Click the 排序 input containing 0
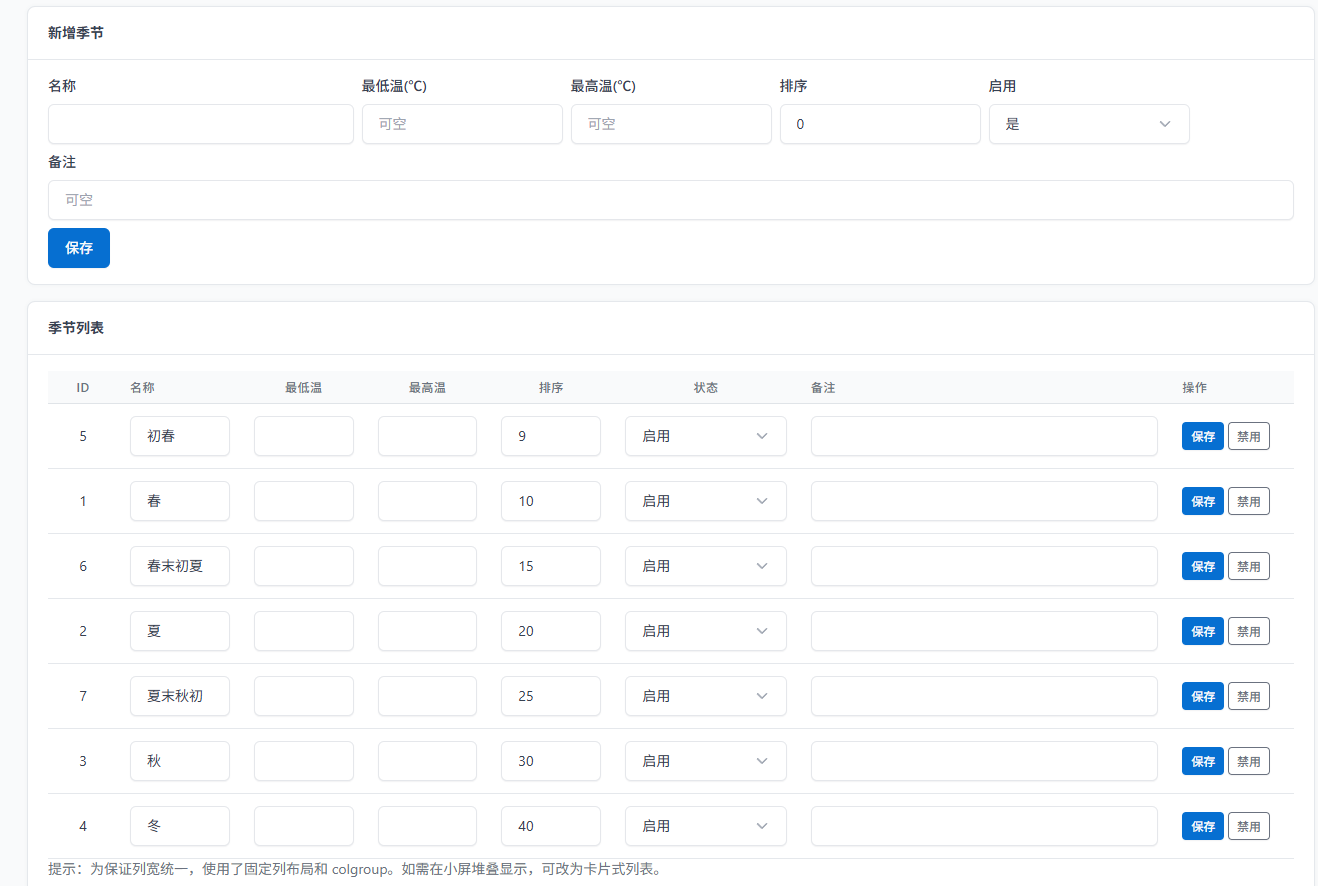 click(x=880, y=124)
